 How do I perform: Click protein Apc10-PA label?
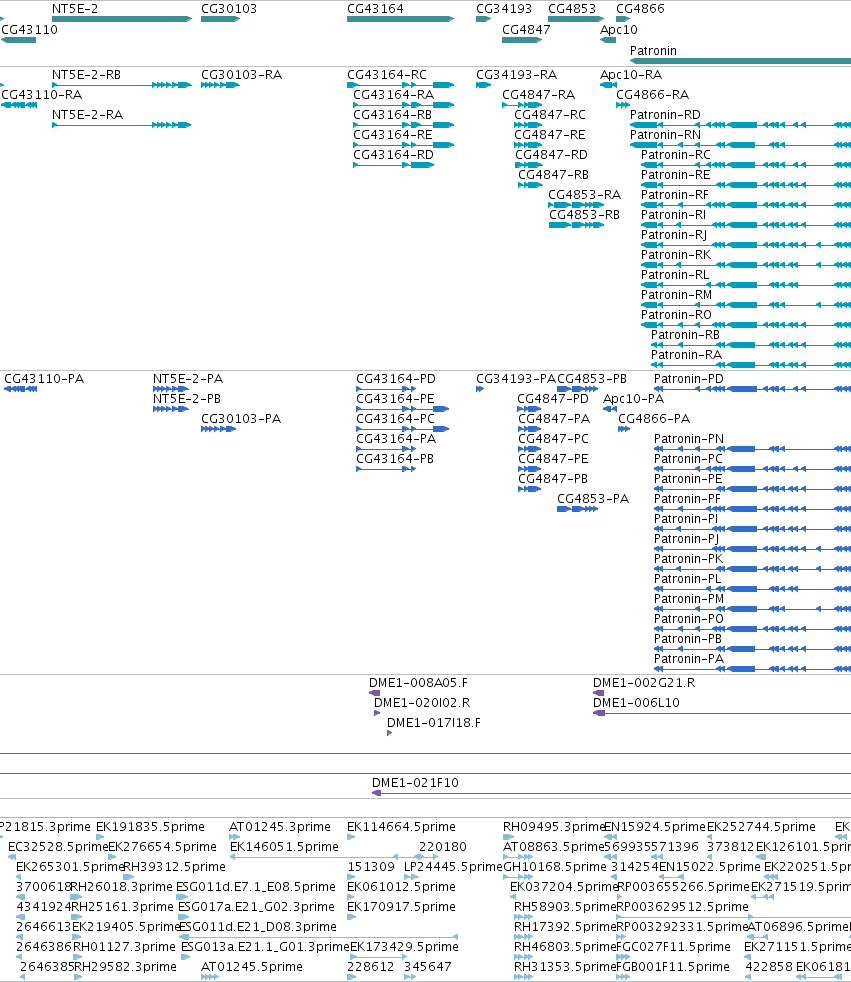click(x=633, y=399)
